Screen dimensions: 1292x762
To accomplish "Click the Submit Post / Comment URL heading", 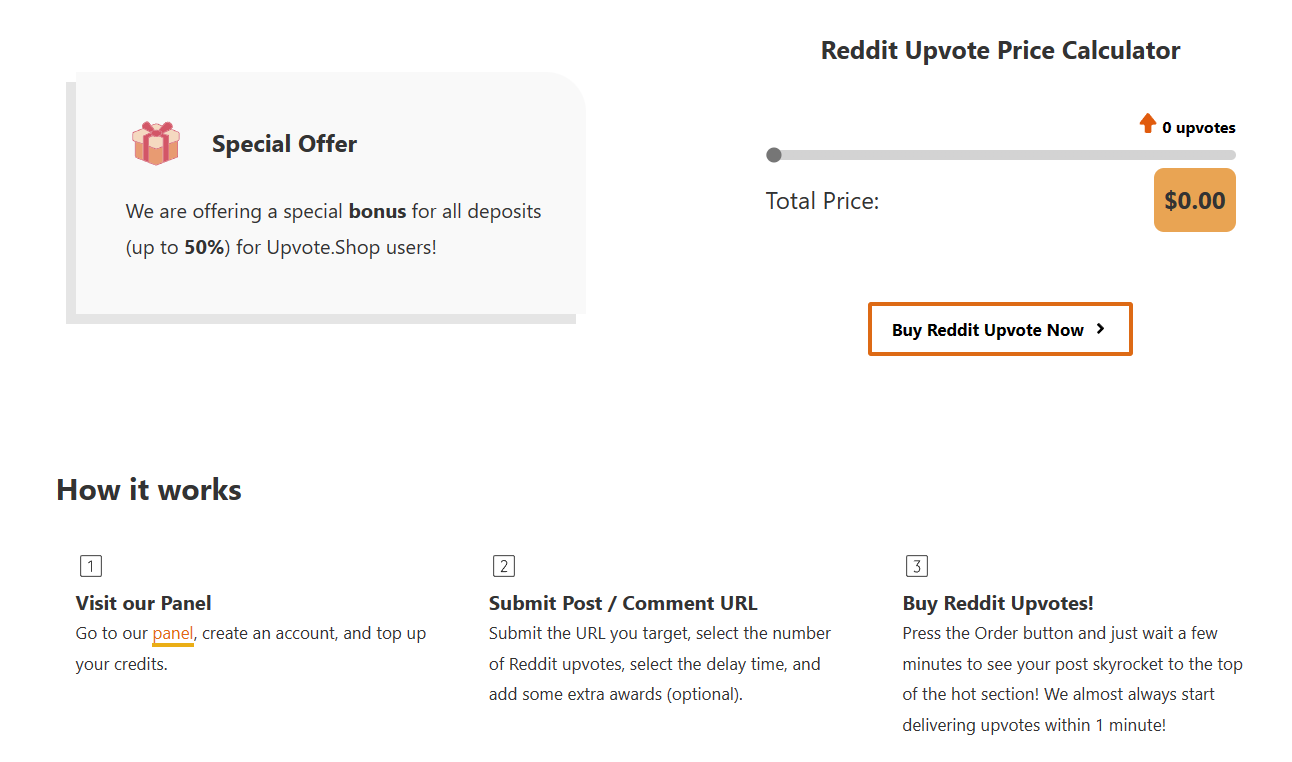I will tap(623, 603).
